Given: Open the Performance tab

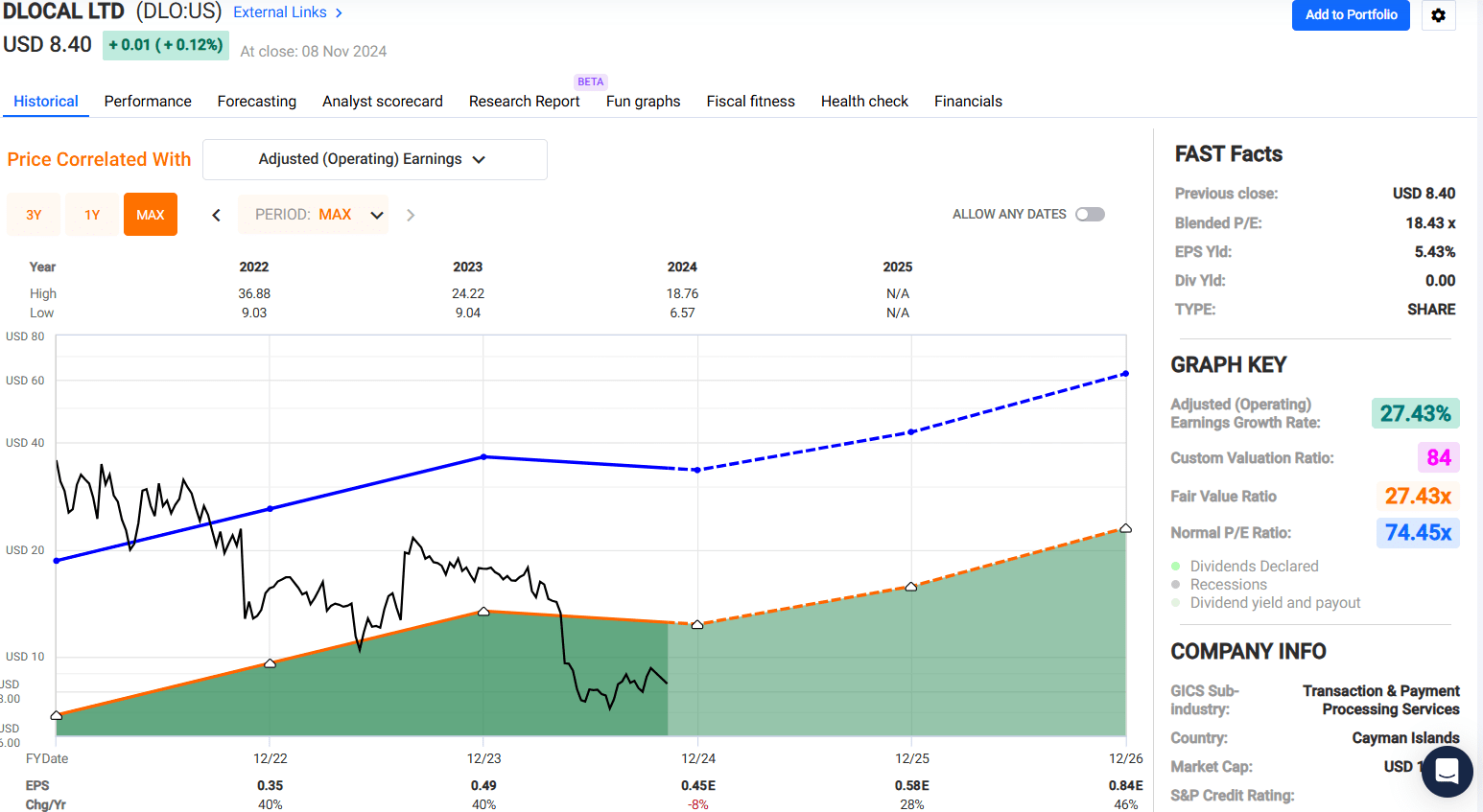Looking at the screenshot, I should pos(148,101).
